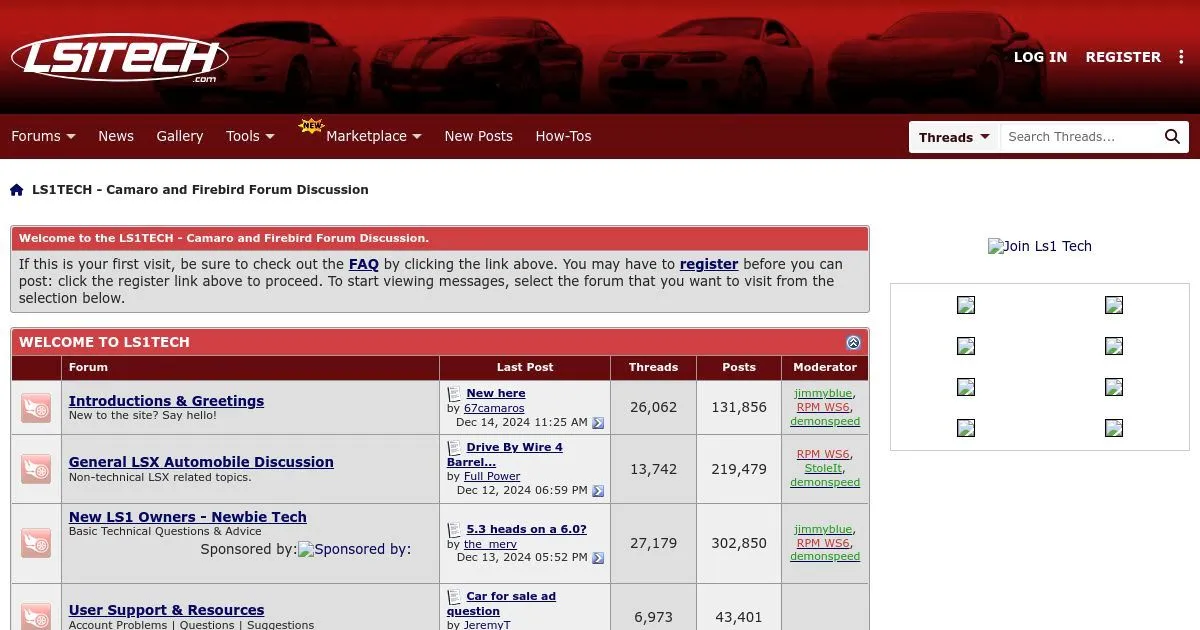Click demonspeed in New LS1 Owners row
The height and width of the screenshot is (630, 1200).
coord(825,557)
